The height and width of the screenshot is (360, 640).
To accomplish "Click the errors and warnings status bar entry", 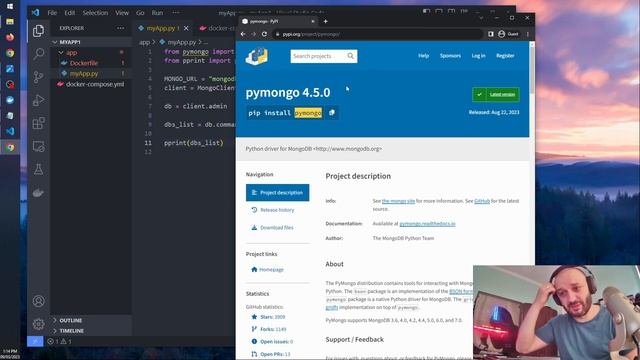I will 60,341.
